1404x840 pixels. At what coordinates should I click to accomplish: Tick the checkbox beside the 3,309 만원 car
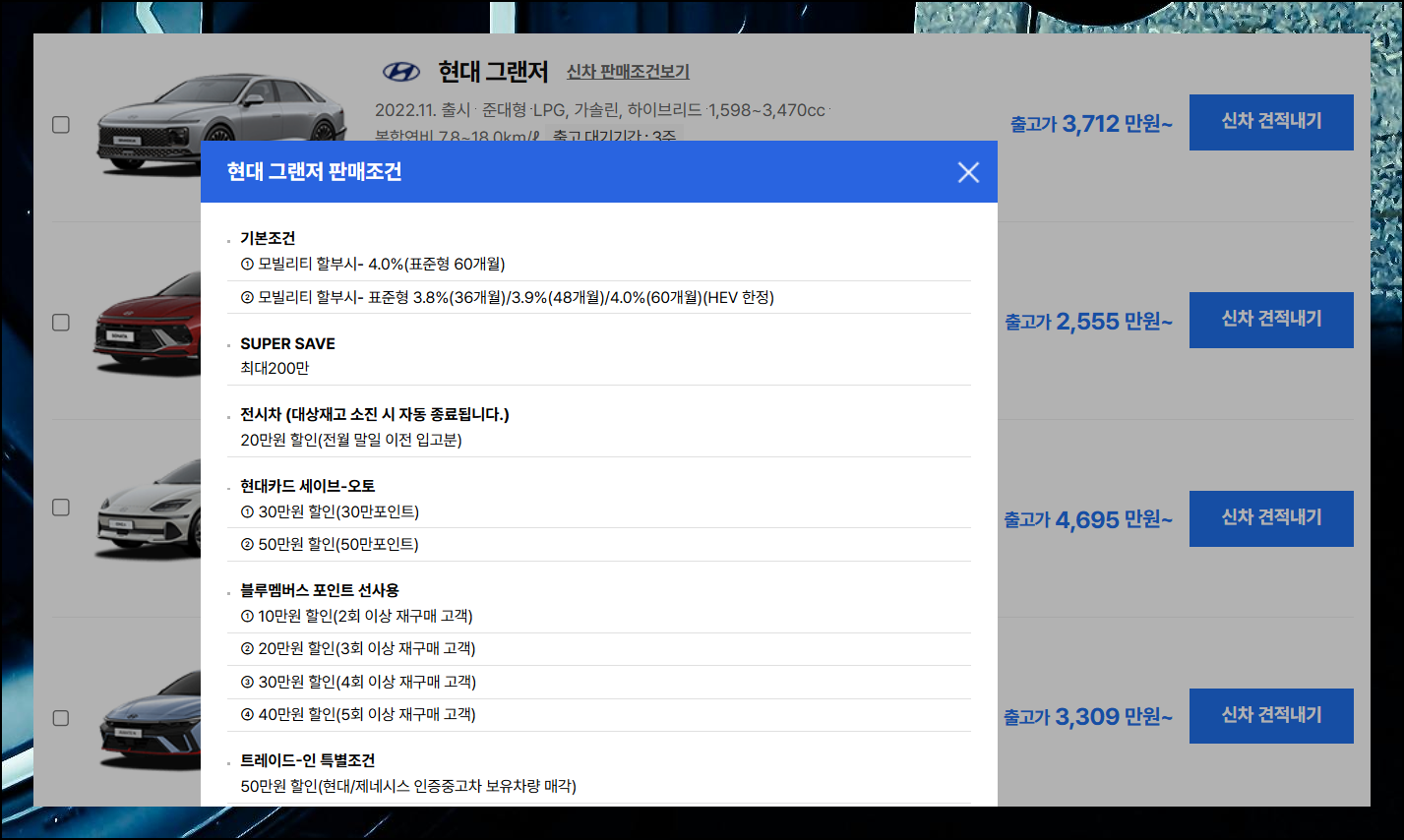(x=61, y=718)
